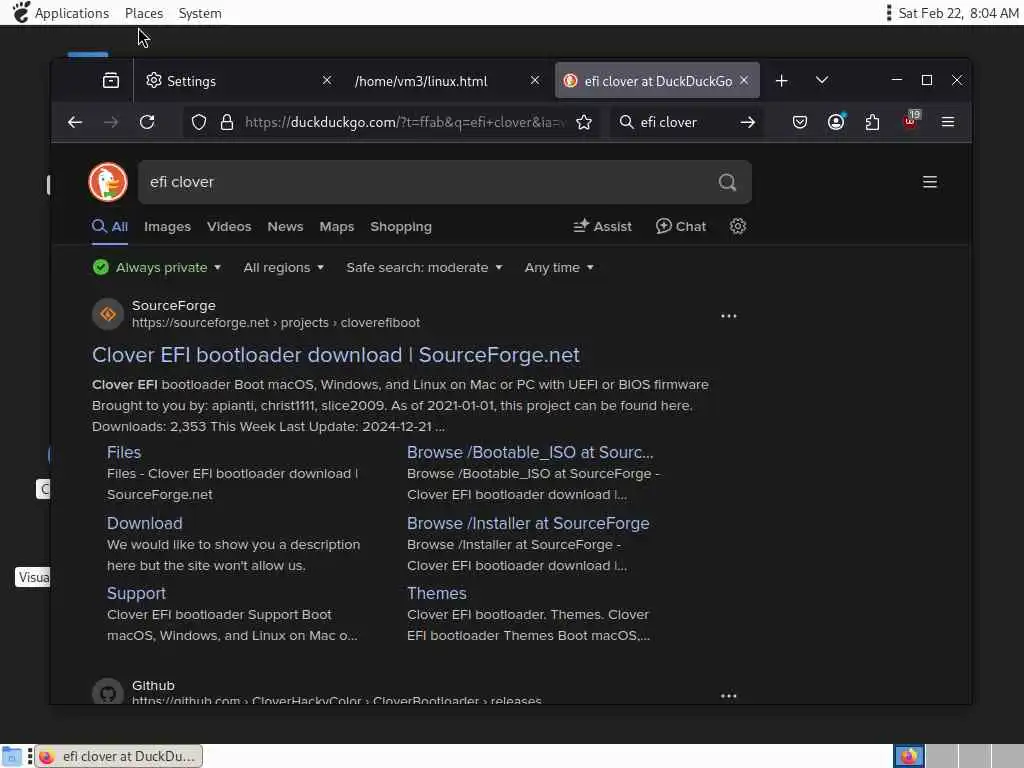Reload the page with the refresh icon
This screenshot has height=768, width=1024.
click(147, 122)
